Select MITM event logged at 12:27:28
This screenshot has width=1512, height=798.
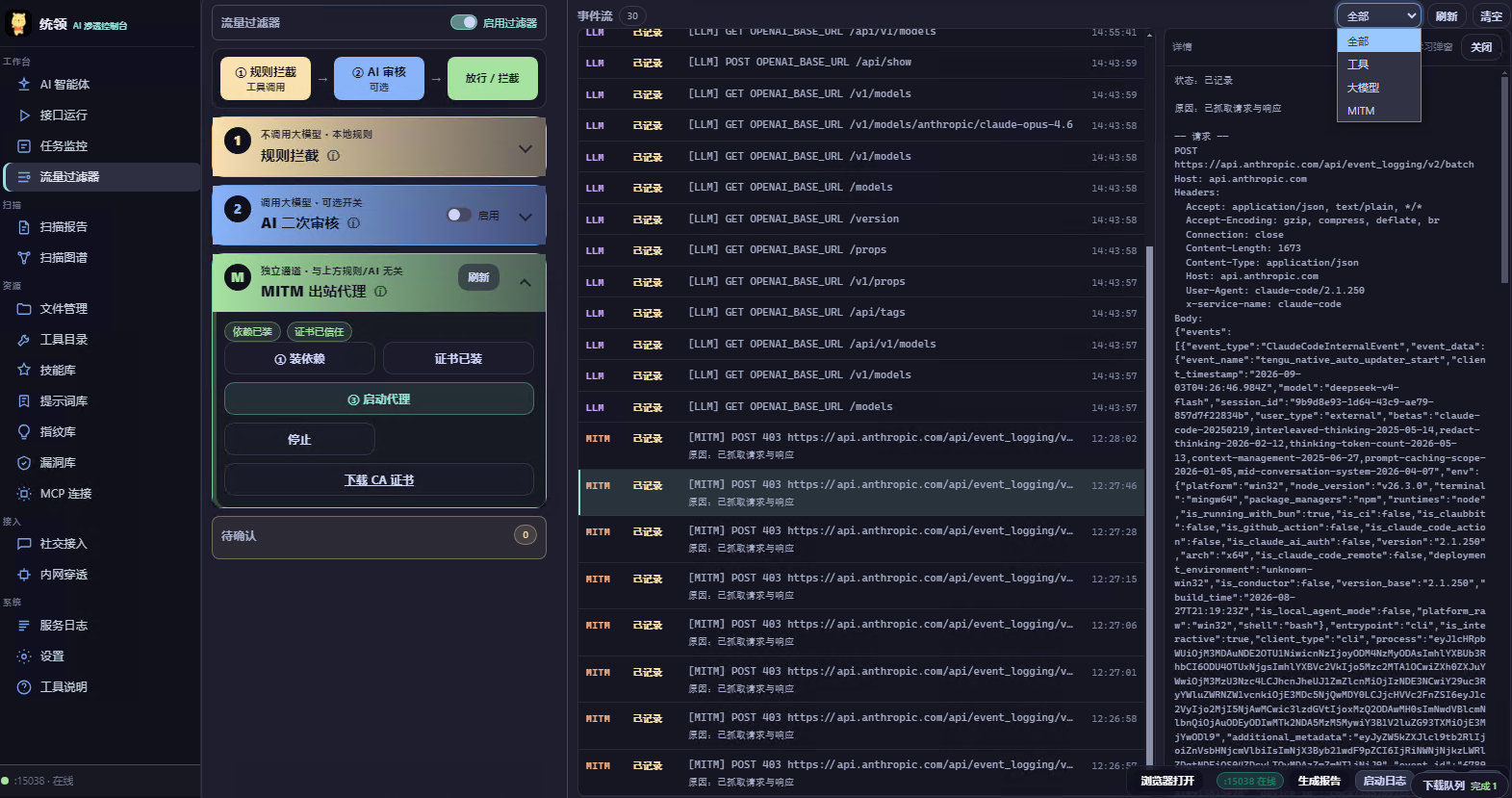tap(861, 539)
